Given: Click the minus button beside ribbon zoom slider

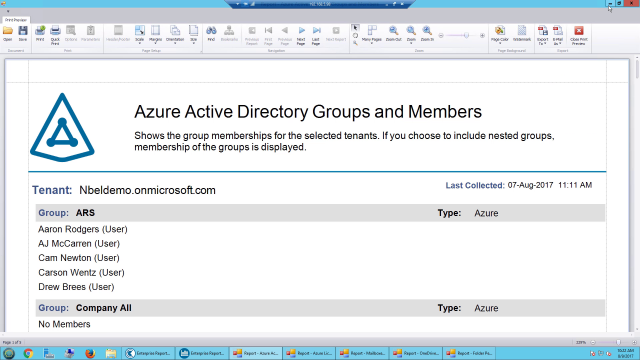Looking at the screenshot, I should (x=441, y=36).
